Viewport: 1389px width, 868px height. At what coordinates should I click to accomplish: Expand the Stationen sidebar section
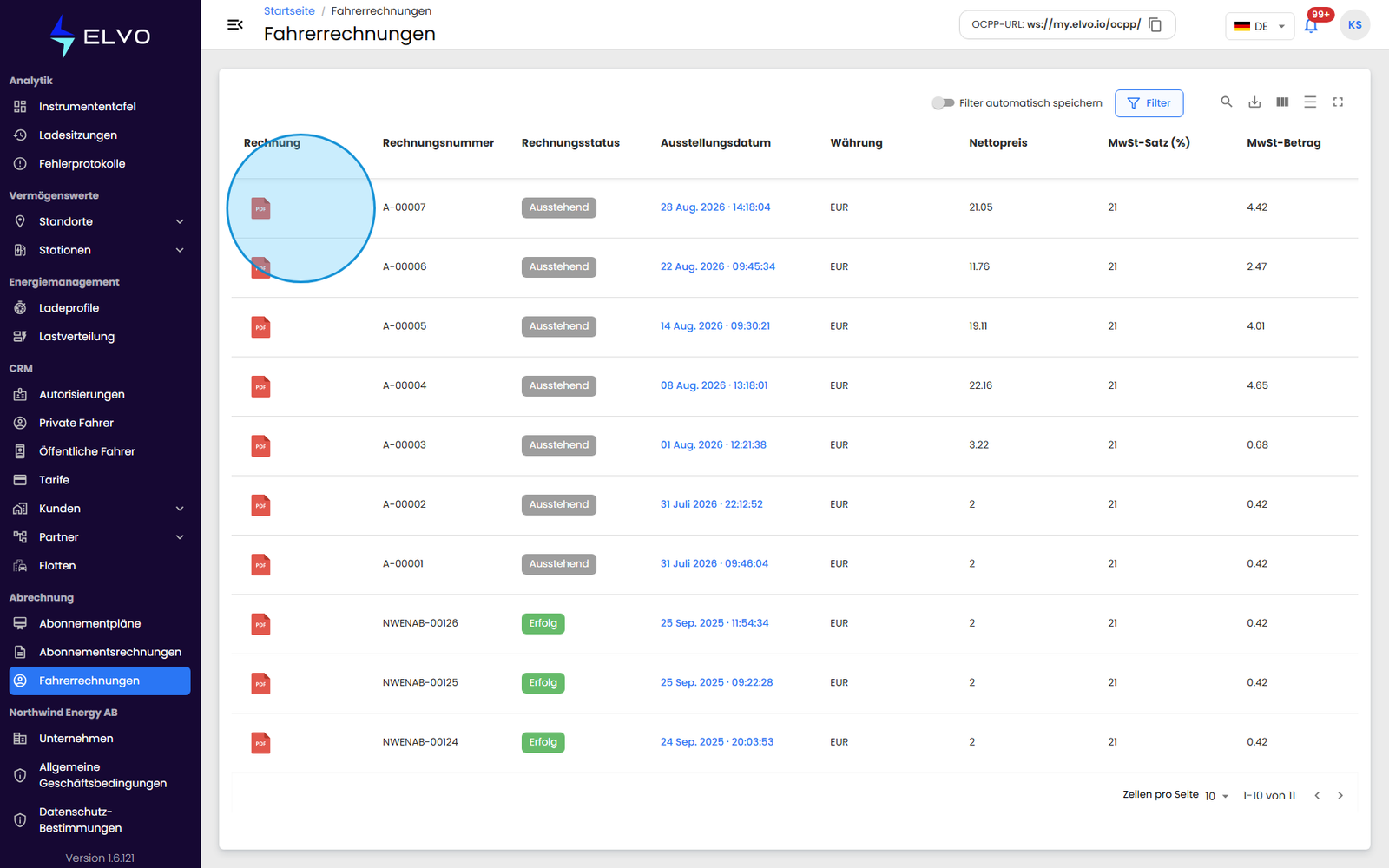100,250
